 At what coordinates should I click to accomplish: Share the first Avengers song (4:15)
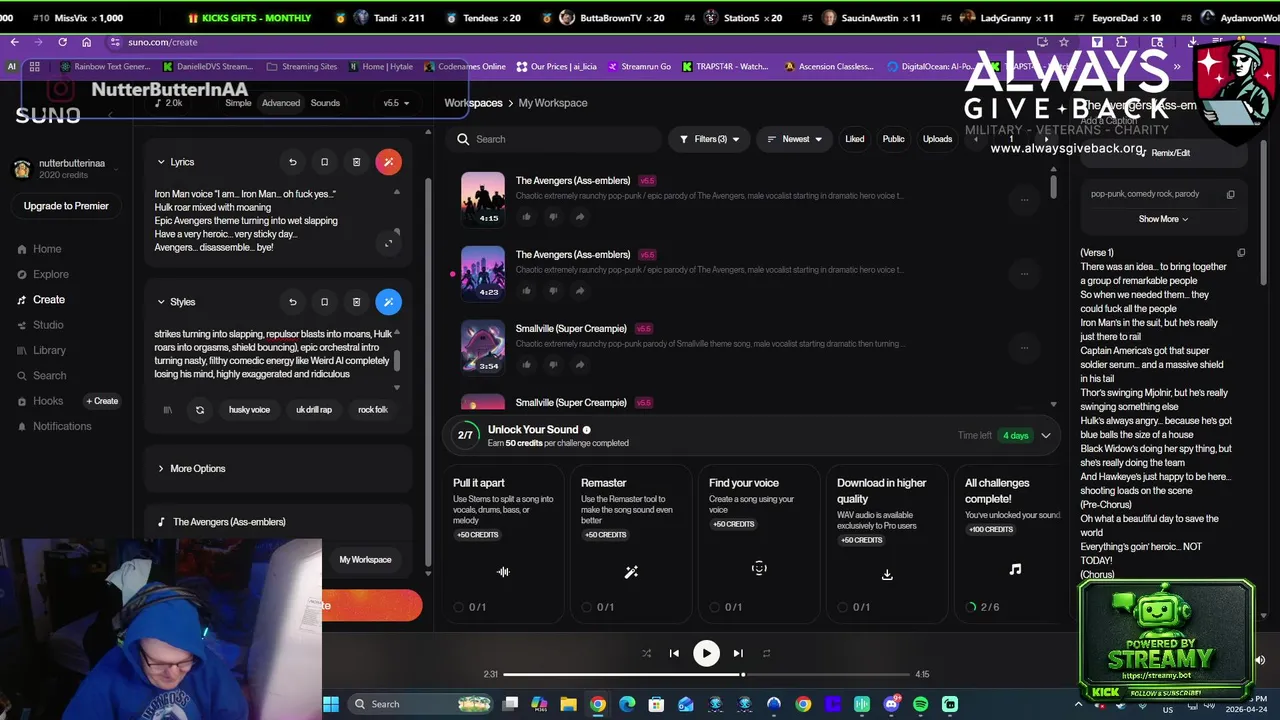(580, 217)
